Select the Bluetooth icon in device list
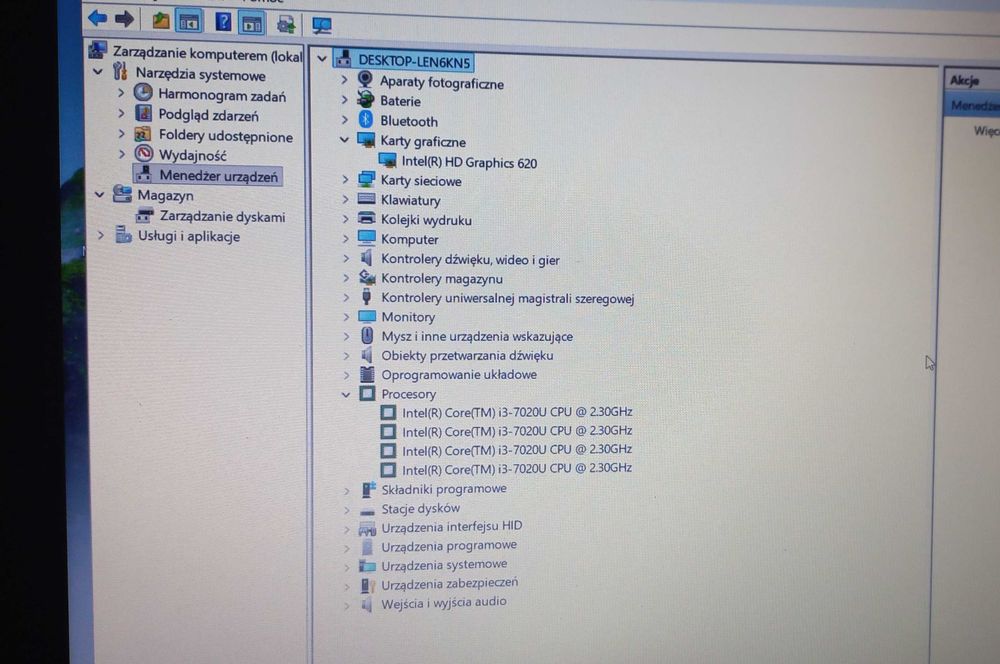The width and height of the screenshot is (1000, 664). click(365, 119)
